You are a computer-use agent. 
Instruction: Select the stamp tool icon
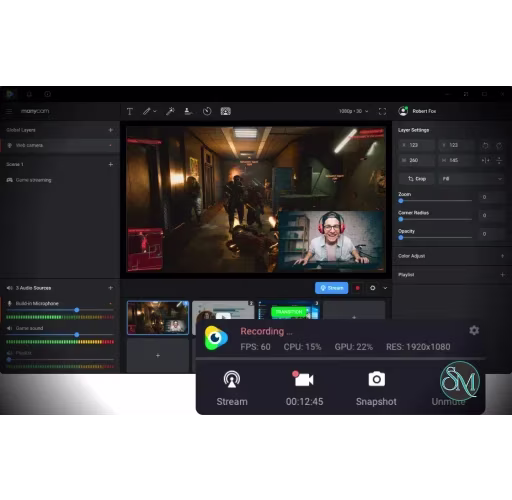pos(188,111)
